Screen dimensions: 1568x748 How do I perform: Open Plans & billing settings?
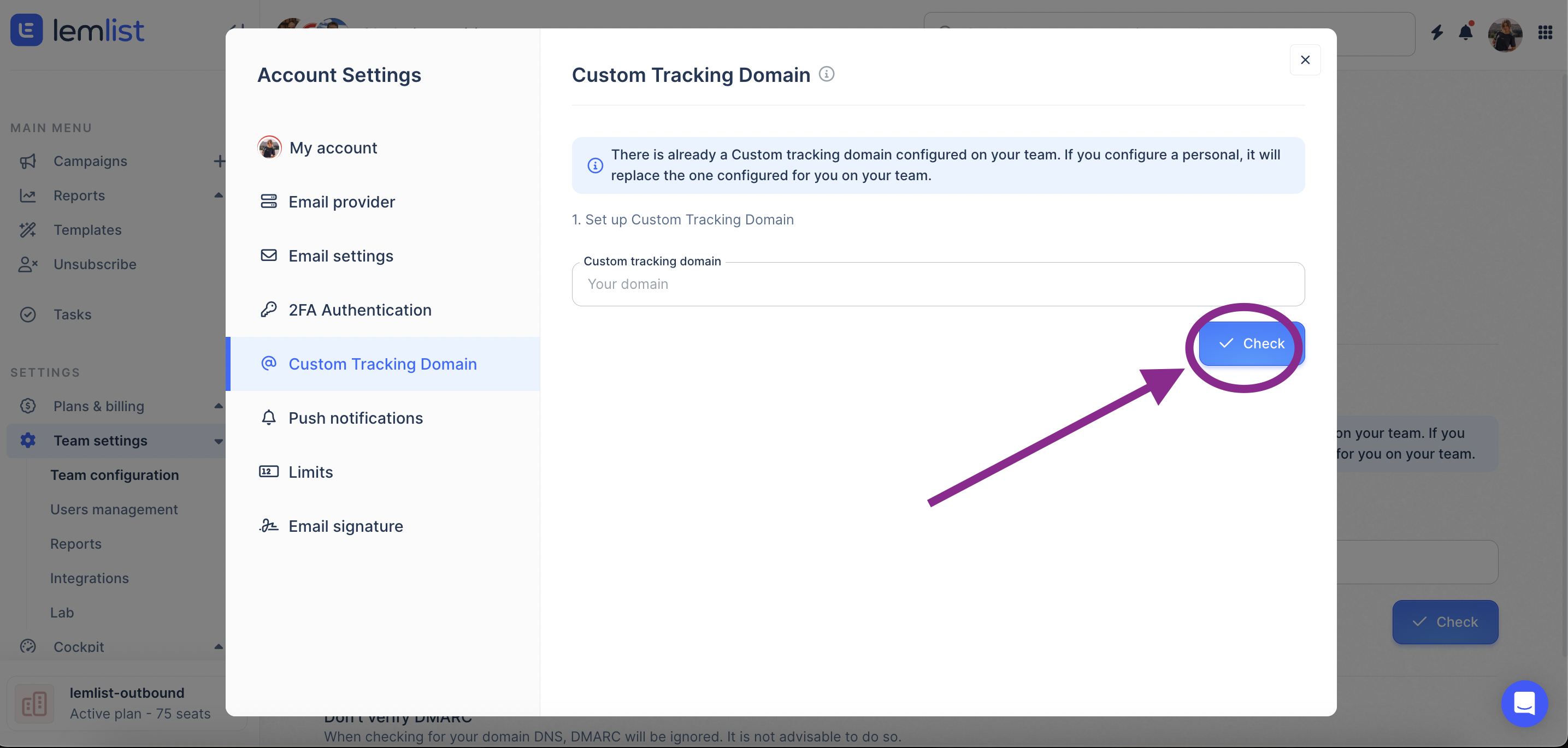coord(98,406)
